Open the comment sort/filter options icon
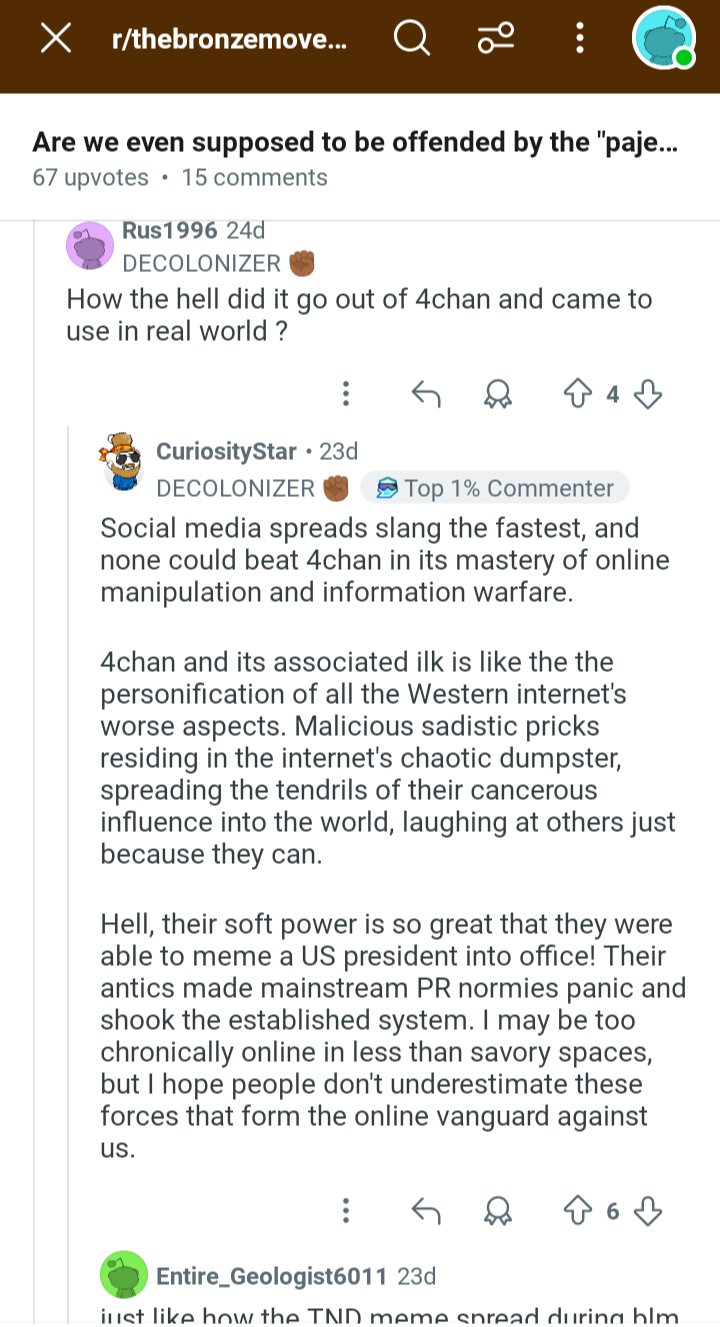 [496, 39]
